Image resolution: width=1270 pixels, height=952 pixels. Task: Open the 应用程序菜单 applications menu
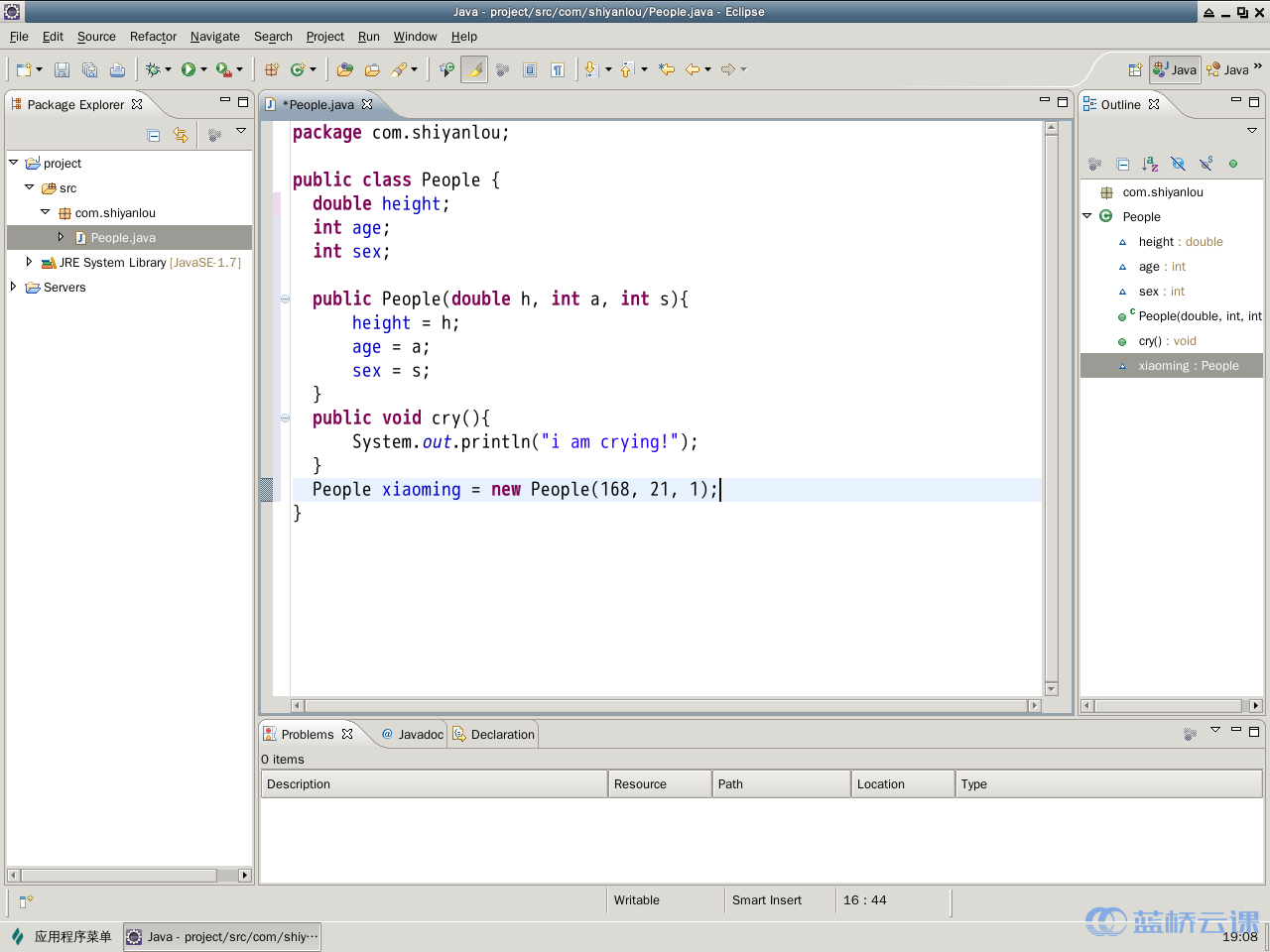62,936
